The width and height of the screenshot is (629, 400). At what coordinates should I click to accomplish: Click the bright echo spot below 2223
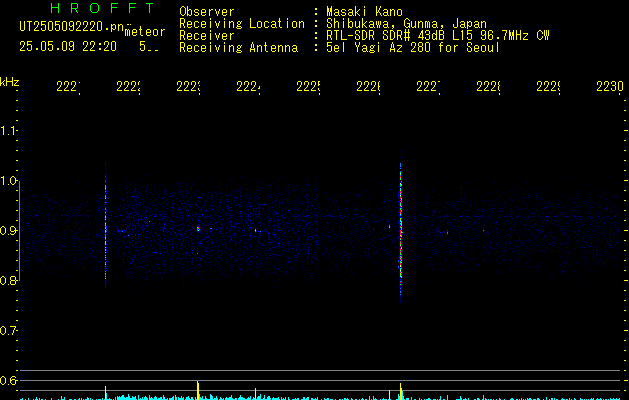pyautogui.click(x=198, y=229)
